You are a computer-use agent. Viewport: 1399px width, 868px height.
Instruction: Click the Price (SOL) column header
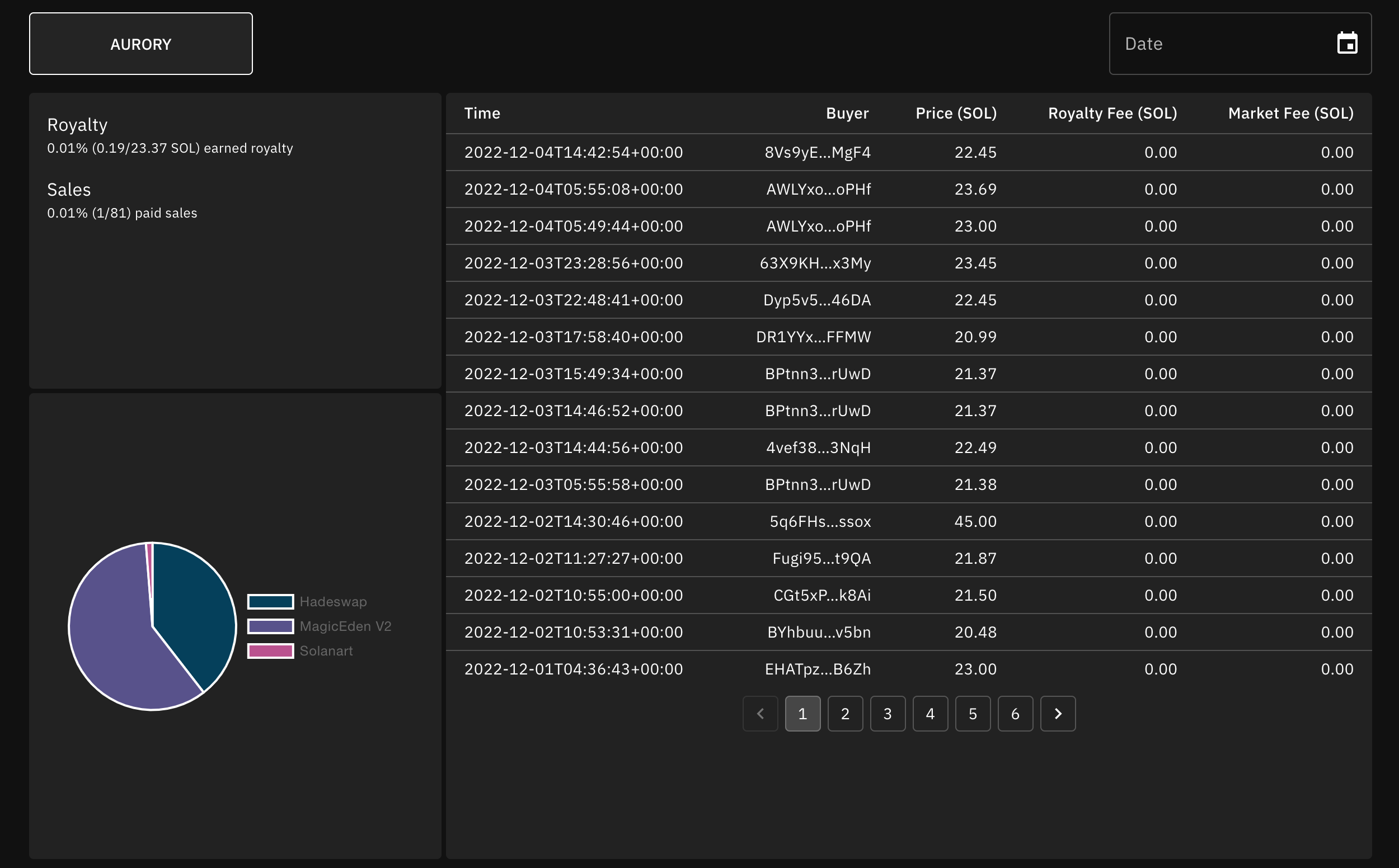[x=956, y=113]
